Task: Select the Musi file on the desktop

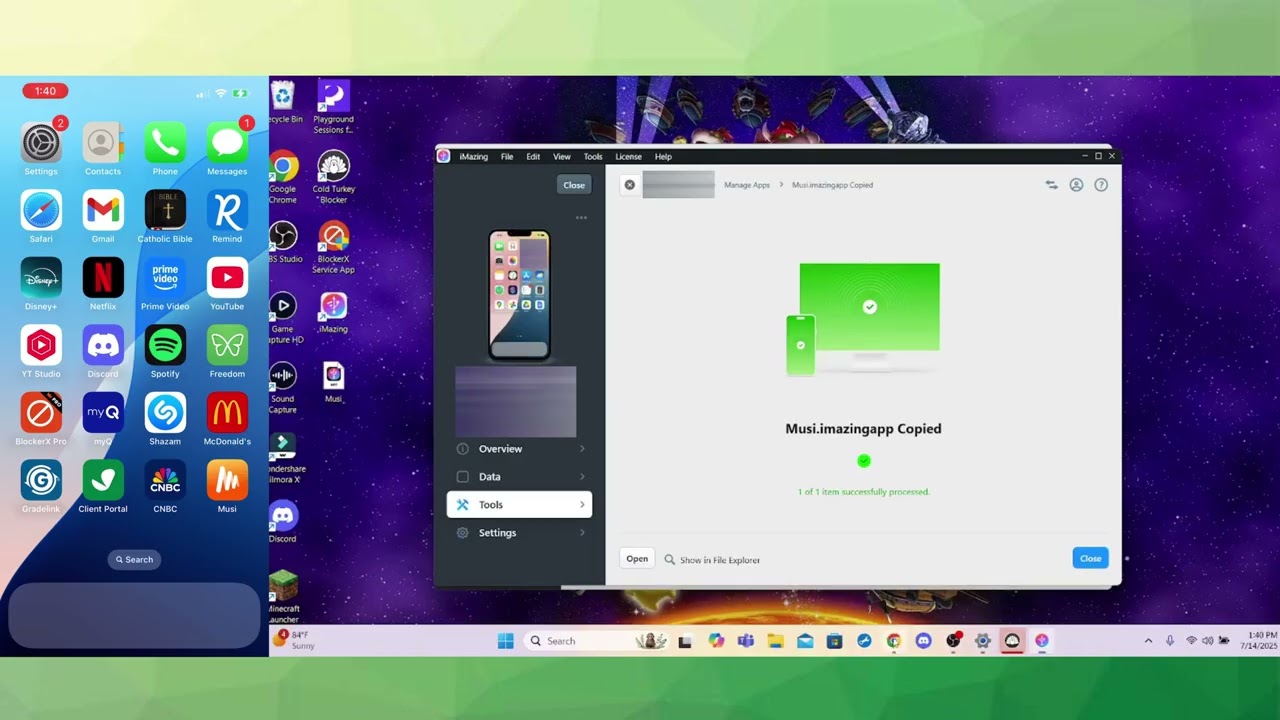Action: click(x=333, y=383)
